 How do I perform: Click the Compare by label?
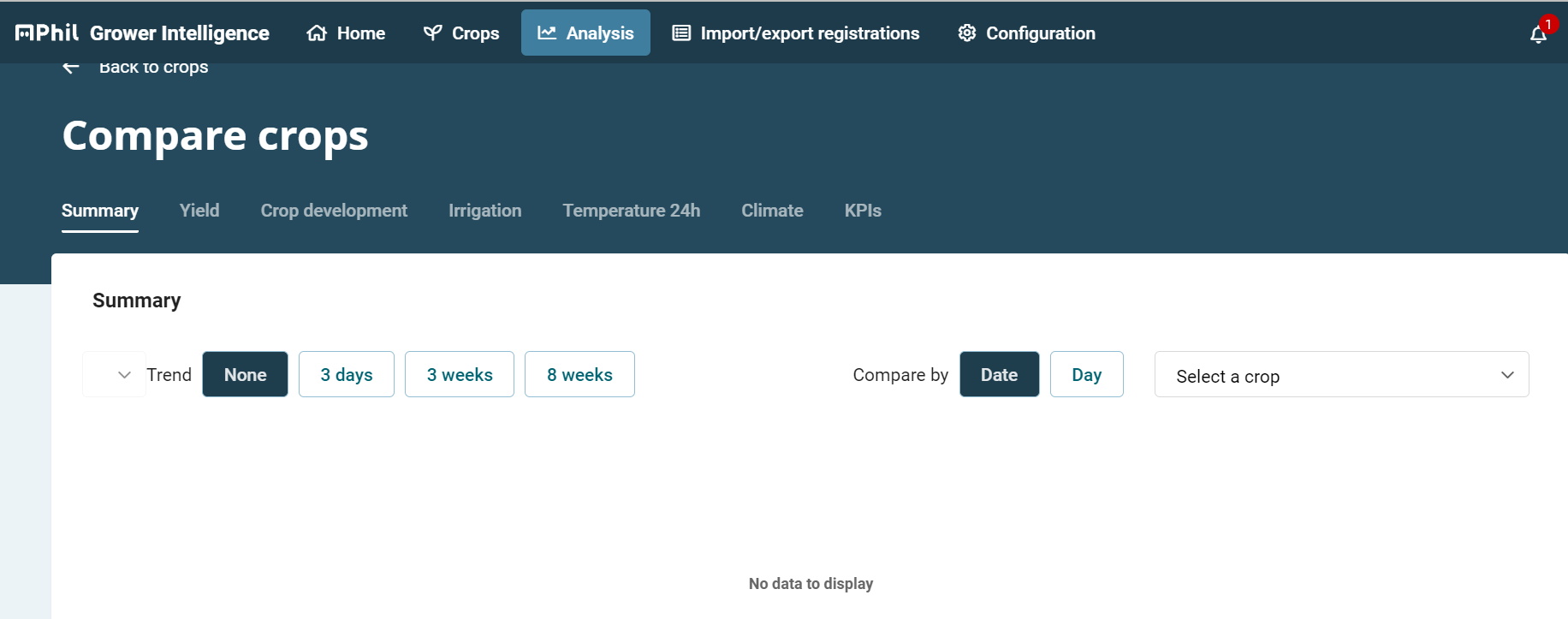[900, 375]
